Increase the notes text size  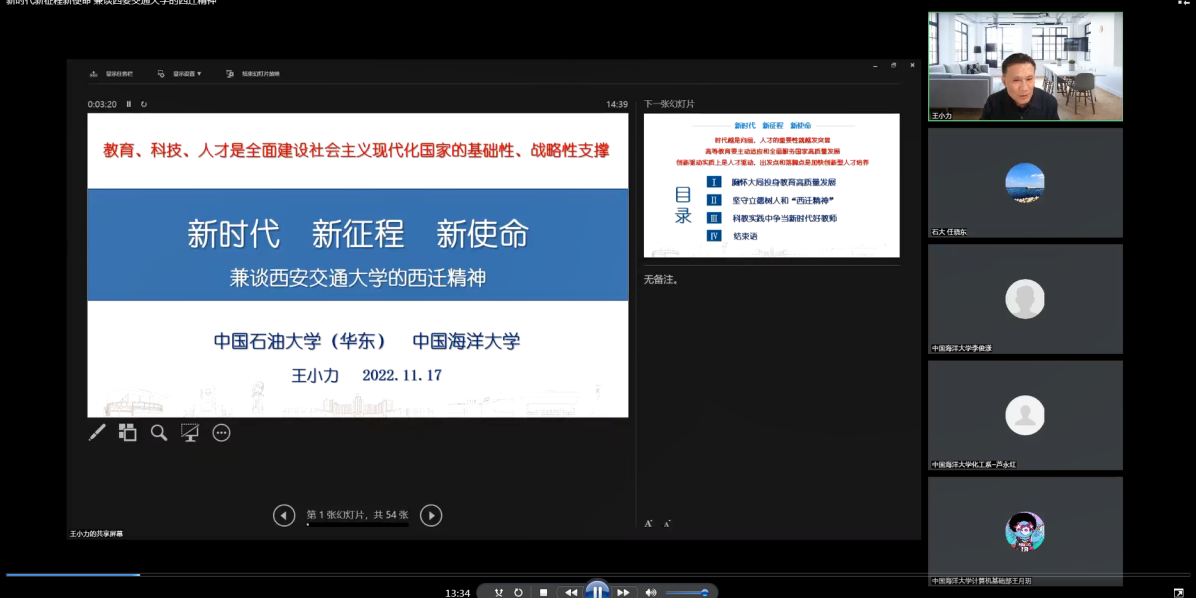pyautogui.click(x=649, y=523)
